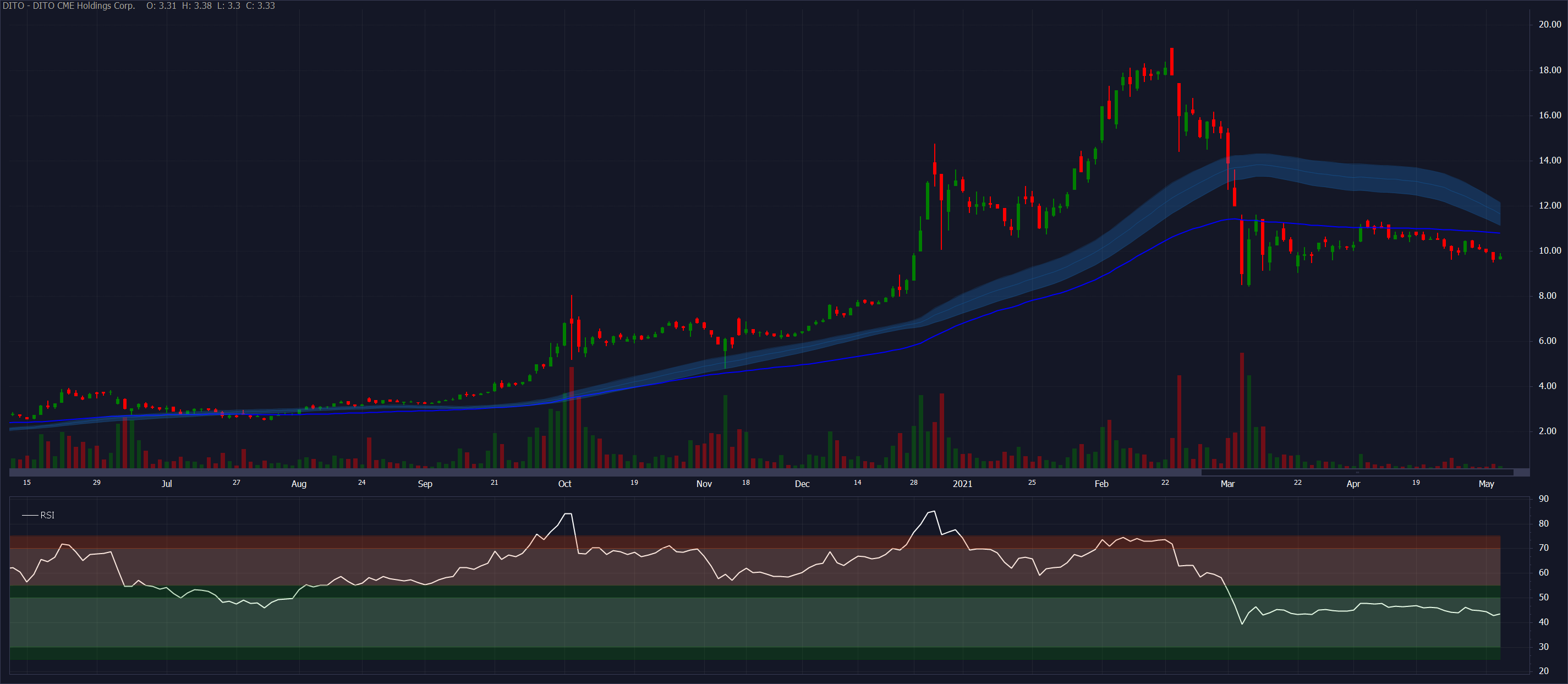Click the Dec label on time axis

pos(802,484)
